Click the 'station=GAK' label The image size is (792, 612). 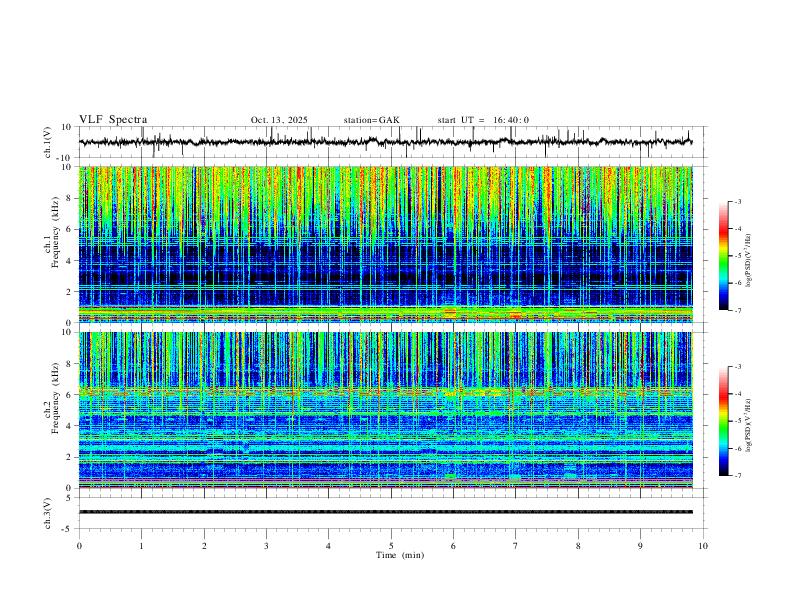(x=371, y=120)
